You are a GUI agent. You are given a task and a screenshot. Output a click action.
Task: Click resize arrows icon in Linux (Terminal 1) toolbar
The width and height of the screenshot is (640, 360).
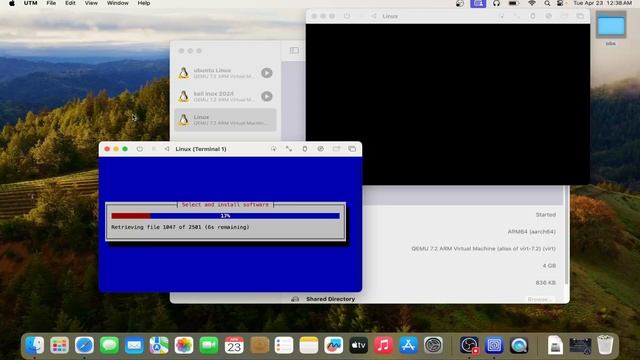[289, 149]
